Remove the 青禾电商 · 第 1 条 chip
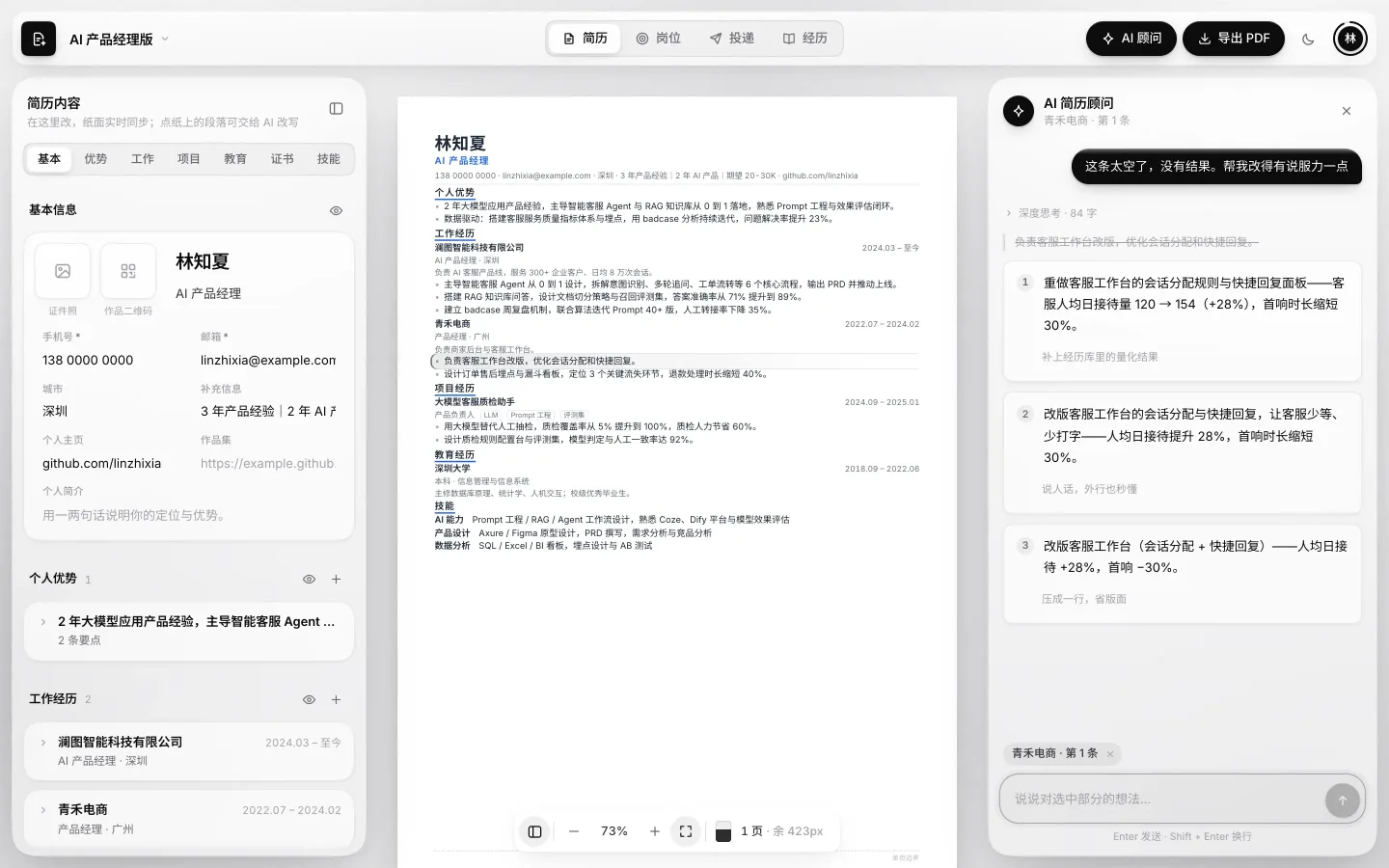This screenshot has height=868, width=1389. coord(1110,754)
